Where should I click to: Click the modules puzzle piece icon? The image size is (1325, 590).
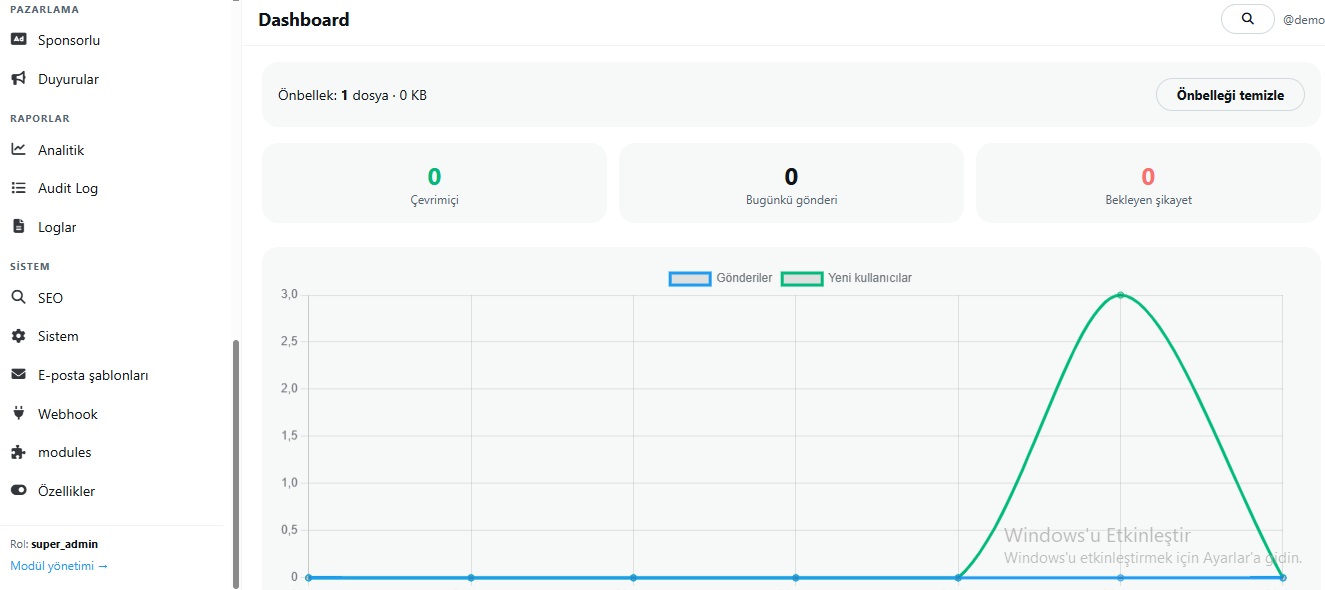coord(18,452)
